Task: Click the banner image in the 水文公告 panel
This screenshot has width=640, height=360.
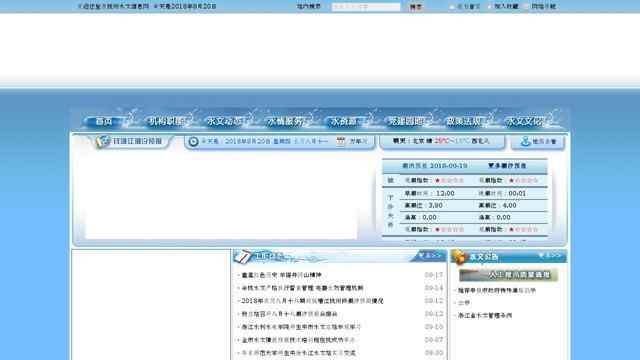Action: [509, 275]
